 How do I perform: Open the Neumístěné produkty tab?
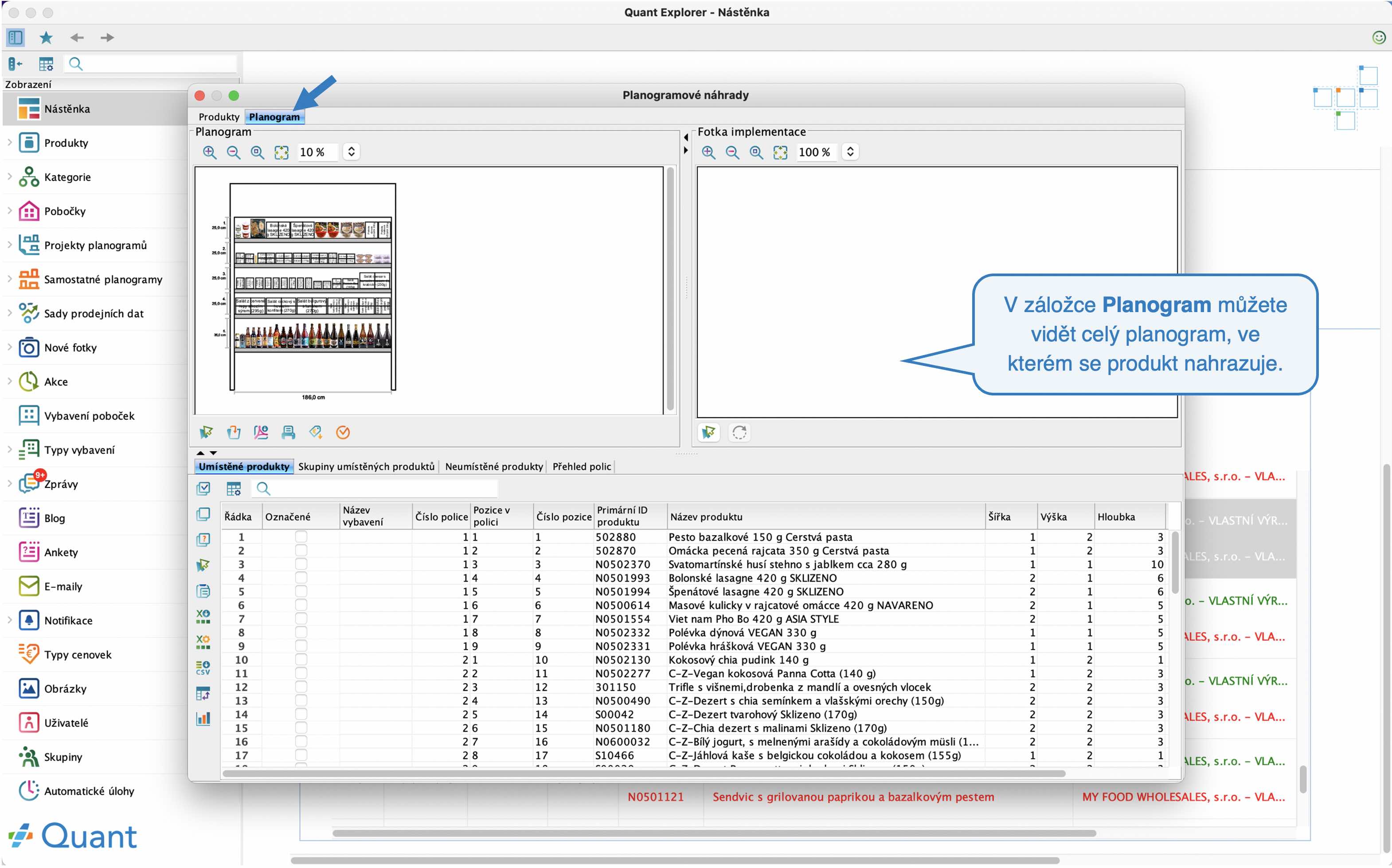pyautogui.click(x=494, y=467)
